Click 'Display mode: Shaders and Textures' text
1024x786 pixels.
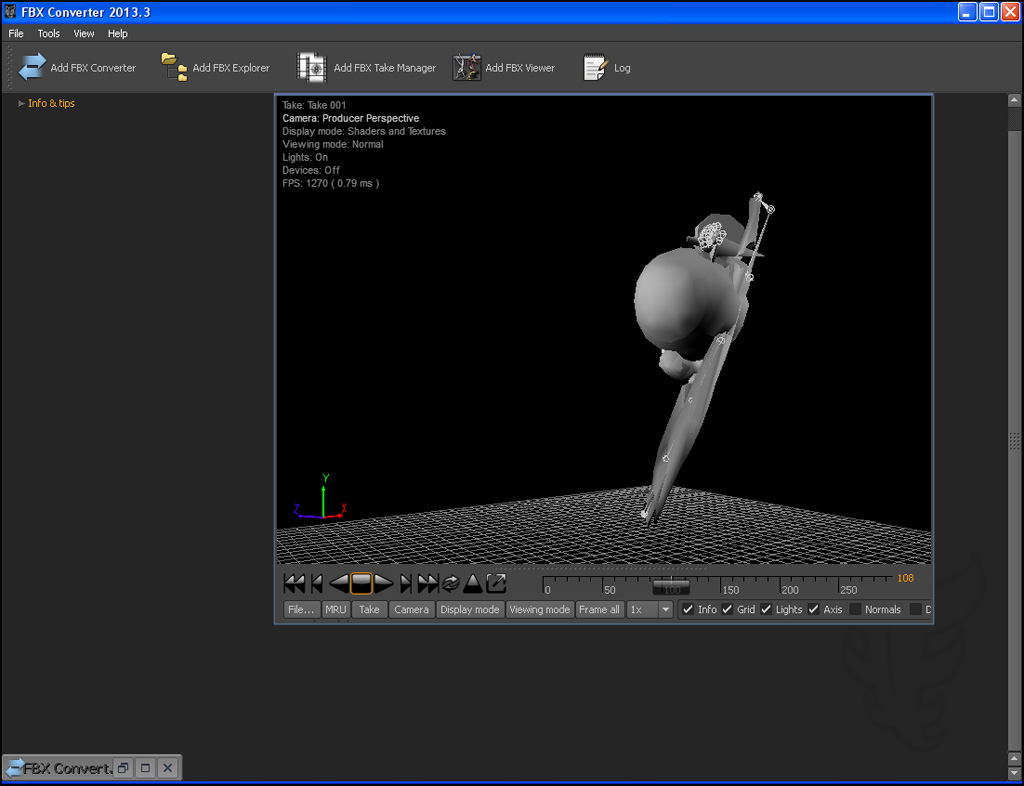[364, 131]
